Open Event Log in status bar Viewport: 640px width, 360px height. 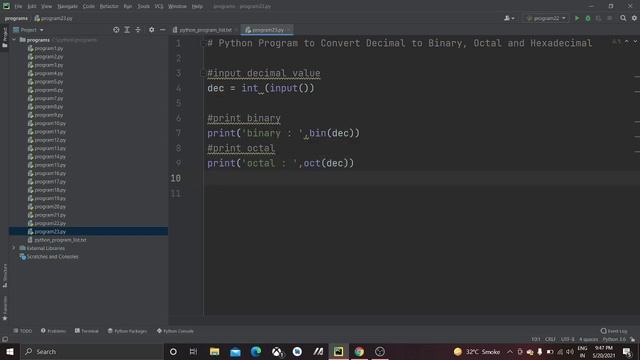pyautogui.click(x=614, y=331)
